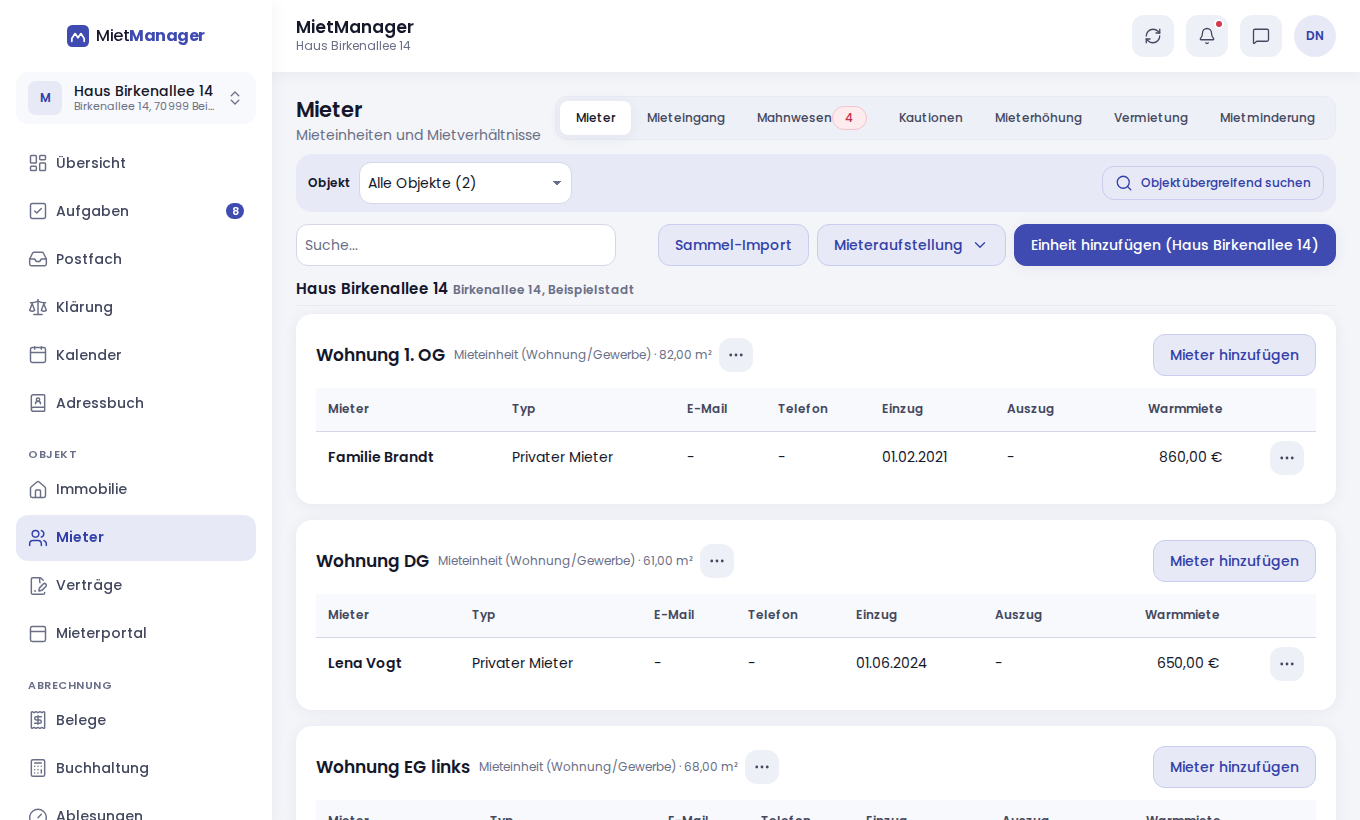
Task: Open Immobilie in sidebar
Action: [136, 489]
